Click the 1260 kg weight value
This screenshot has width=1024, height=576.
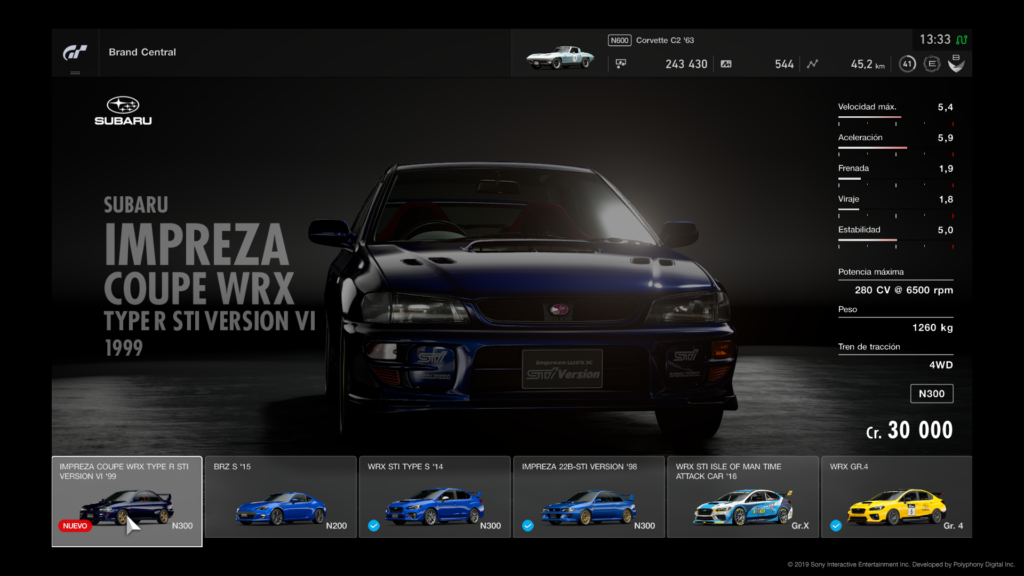(933, 328)
